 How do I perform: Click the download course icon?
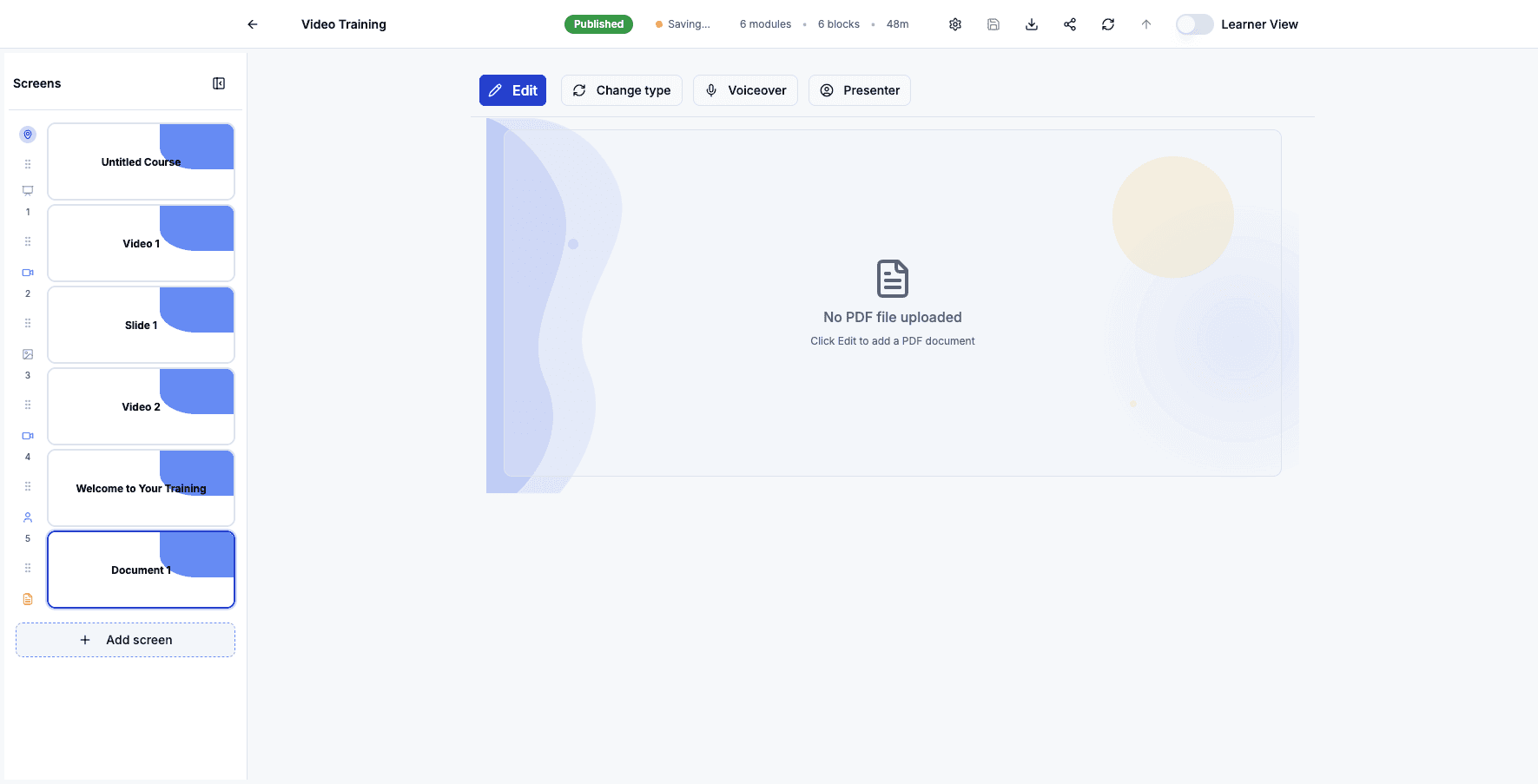coord(1031,24)
